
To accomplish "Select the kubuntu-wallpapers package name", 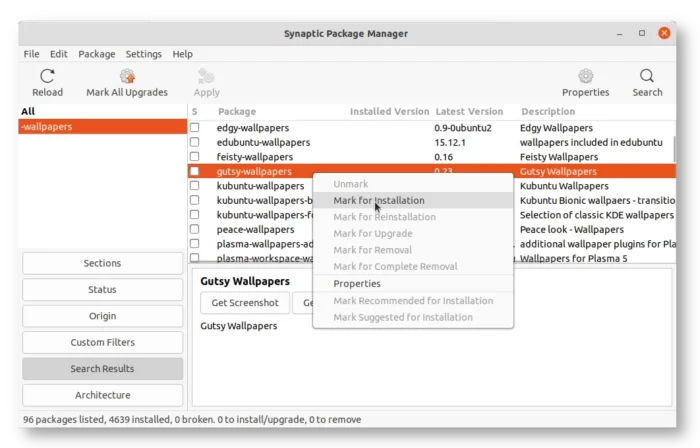I will click(x=260, y=186).
